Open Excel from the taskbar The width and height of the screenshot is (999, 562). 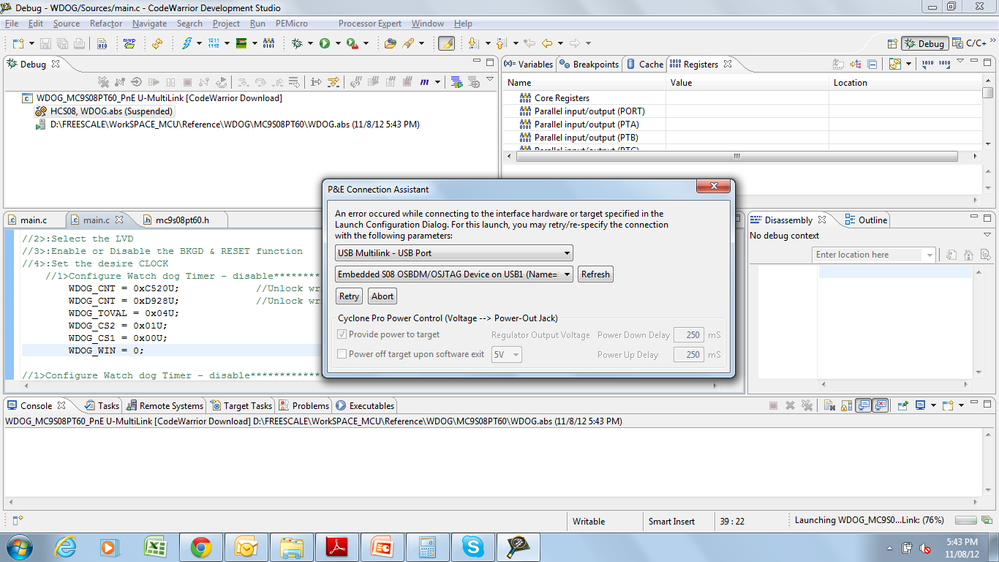pos(155,547)
